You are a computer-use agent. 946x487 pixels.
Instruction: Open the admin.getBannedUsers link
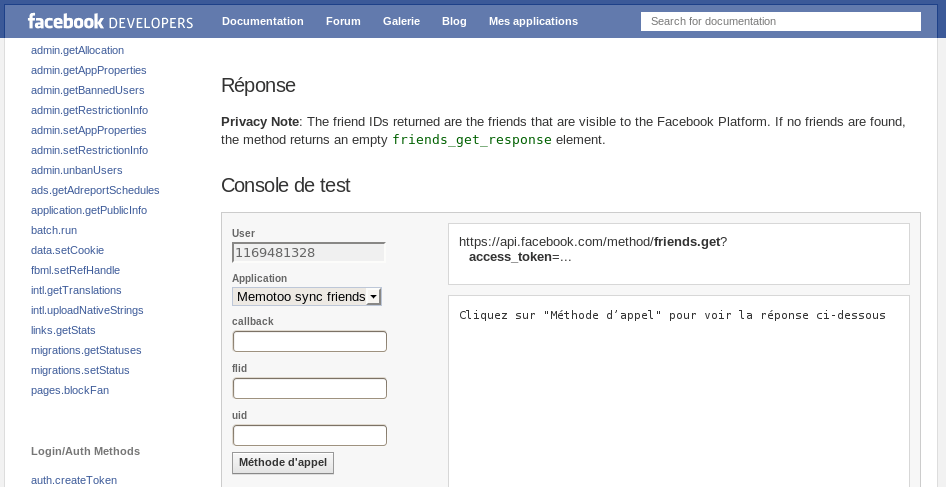point(87,90)
